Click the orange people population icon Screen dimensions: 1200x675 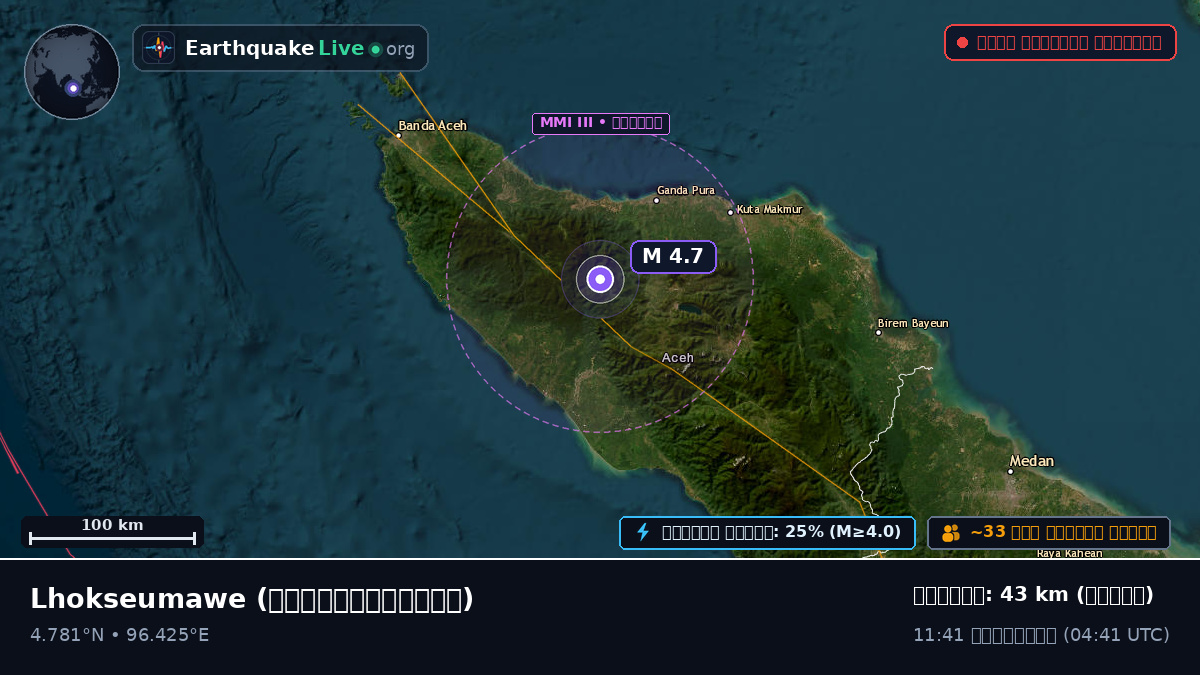pos(951,533)
